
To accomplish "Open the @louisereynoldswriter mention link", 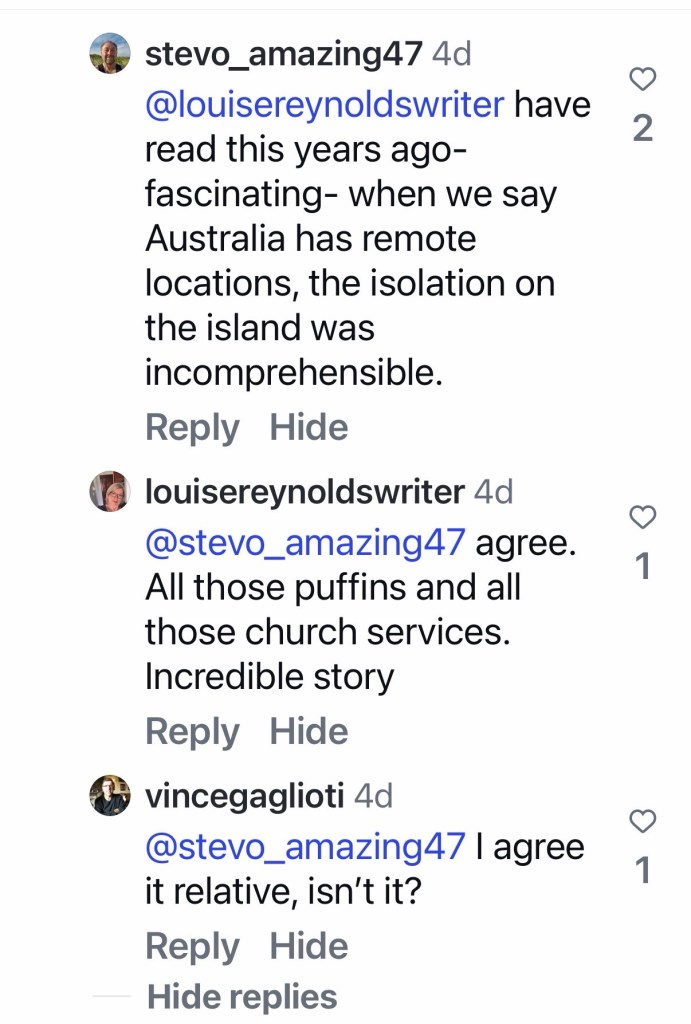I will pyautogui.click(x=325, y=104).
